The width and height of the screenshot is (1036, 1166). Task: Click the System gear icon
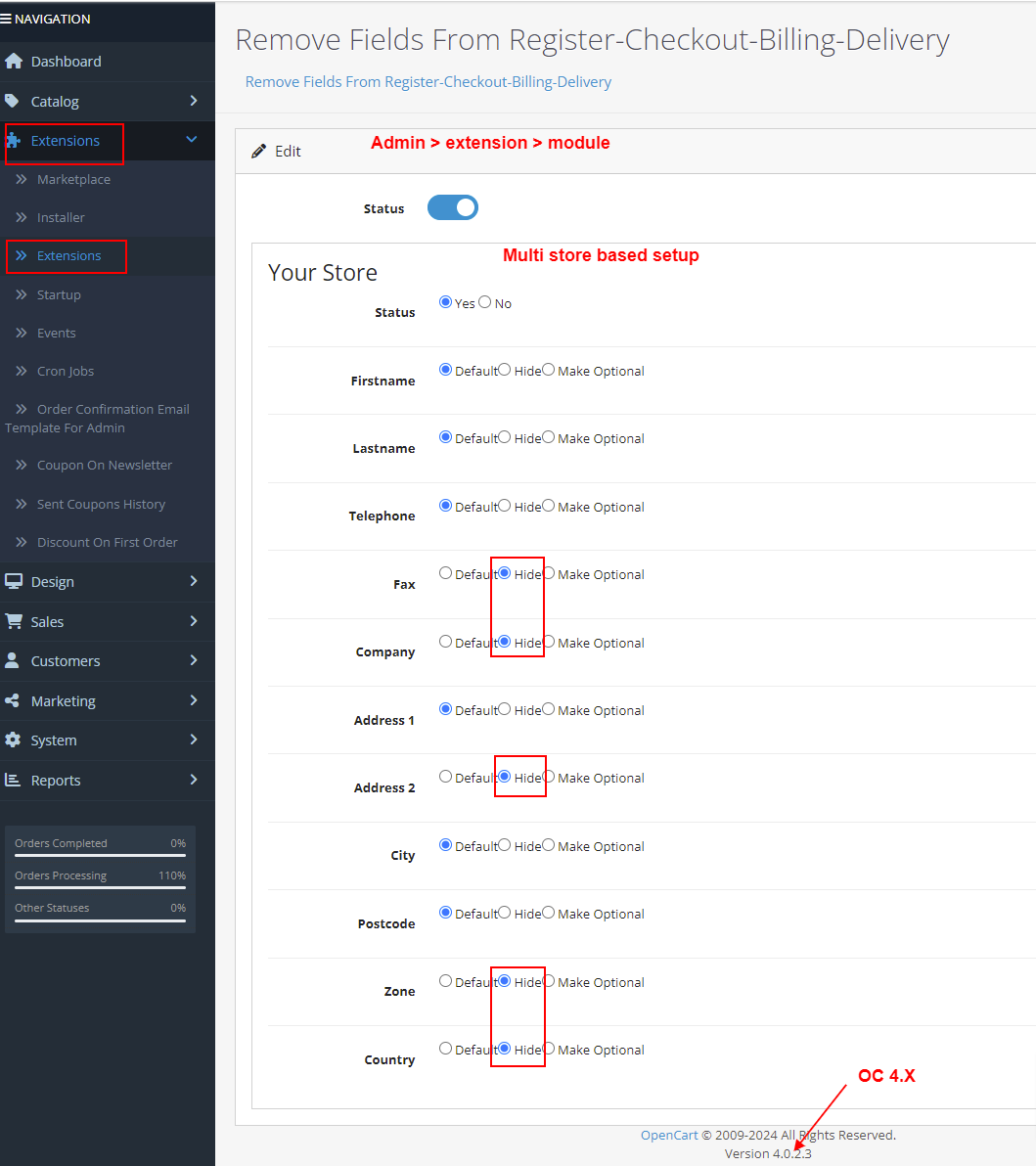click(13, 740)
